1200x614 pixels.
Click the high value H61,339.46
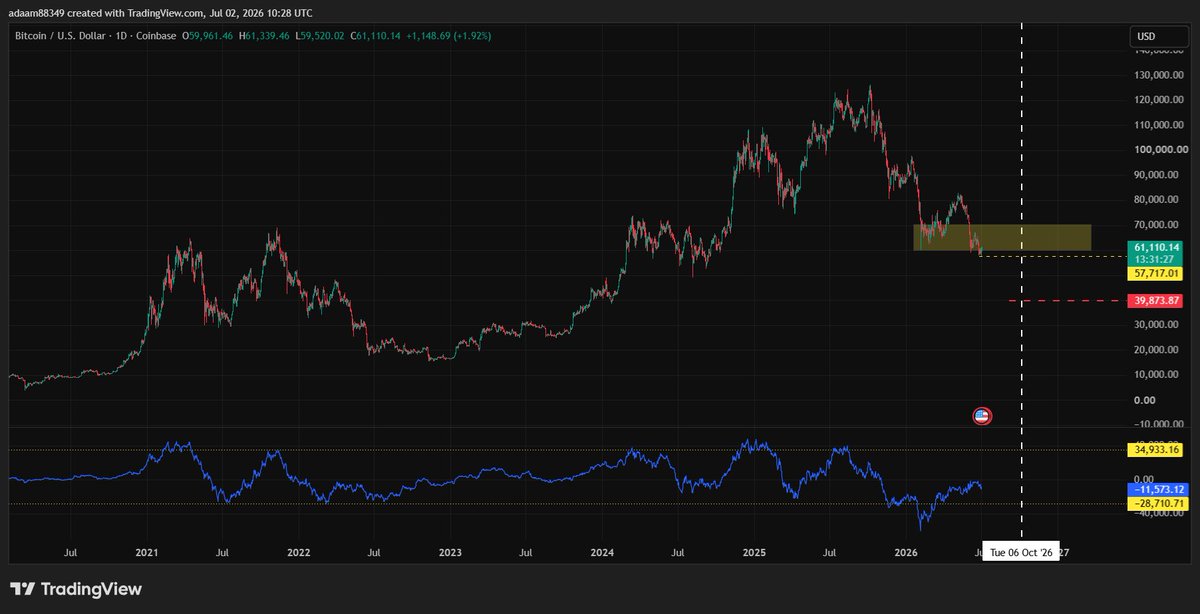coord(264,36)
